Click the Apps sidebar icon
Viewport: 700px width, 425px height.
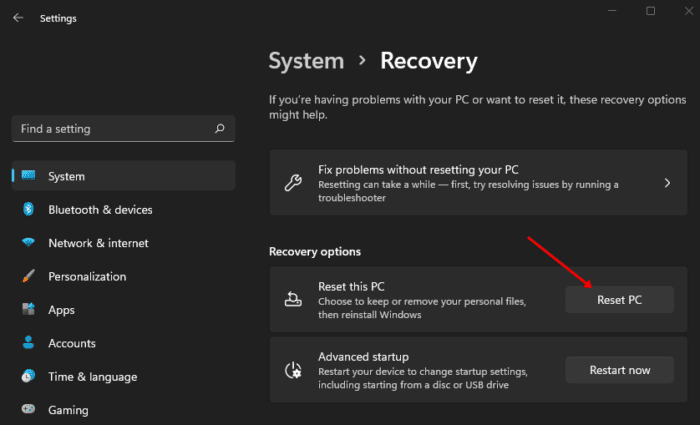[x=28, y=310]
